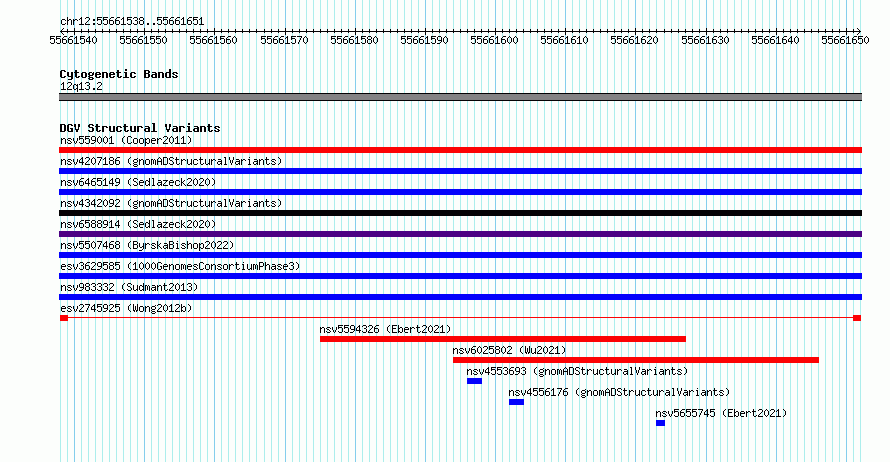Select the red nsv559001 variant bar
This screenshot has width=890, height=462.
[460, 150]
